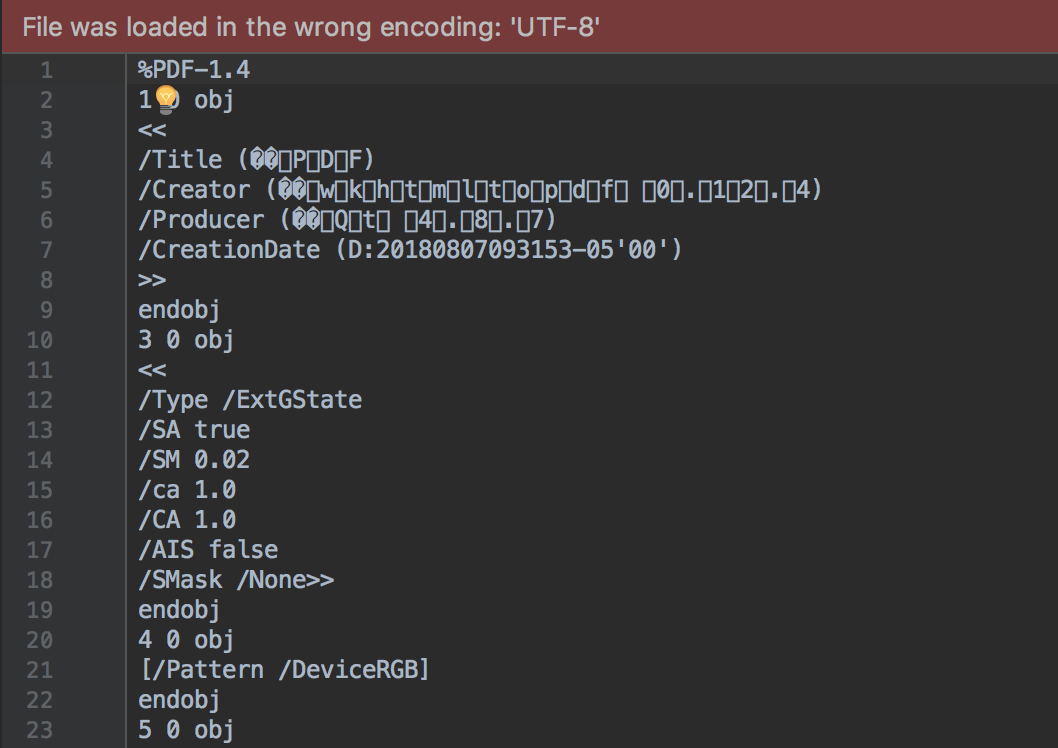Click the /SM 0.02 value

[x=195, y=459]
